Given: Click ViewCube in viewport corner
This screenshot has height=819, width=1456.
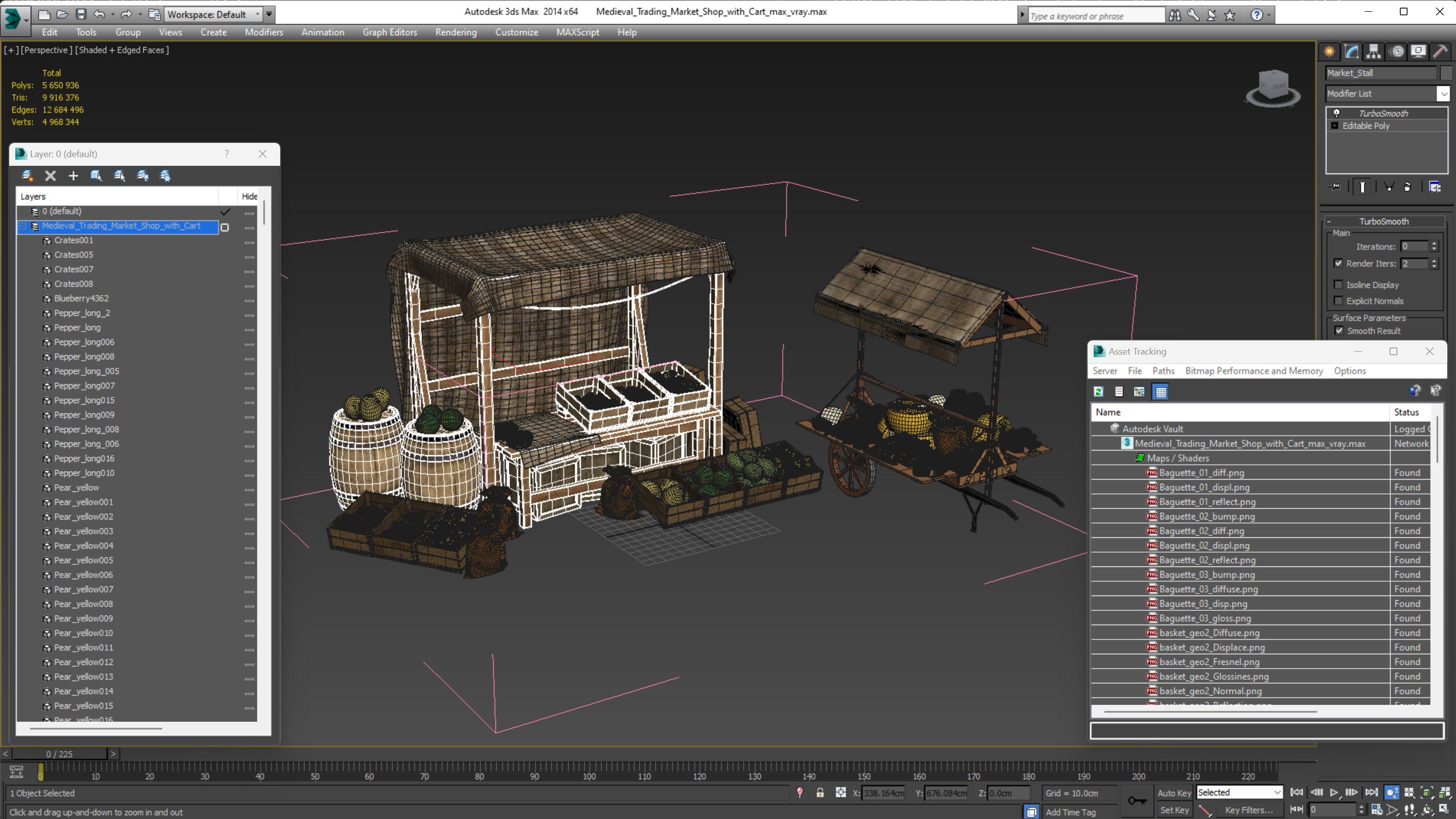Looking at the screenshot, I should coord(1273,88).
